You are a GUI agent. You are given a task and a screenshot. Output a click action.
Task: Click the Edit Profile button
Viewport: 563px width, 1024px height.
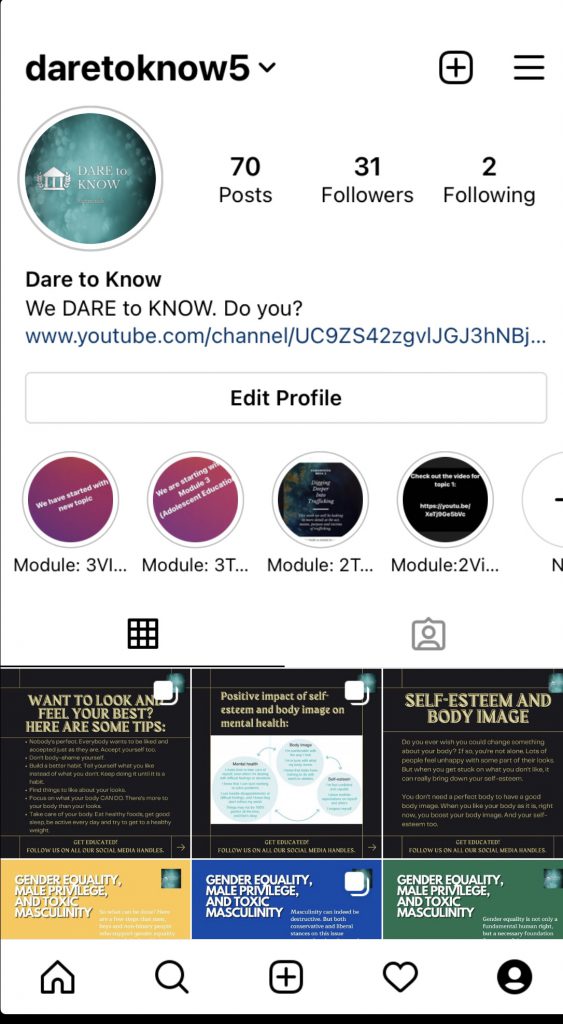pyautogui.click(x=286, y=398)
